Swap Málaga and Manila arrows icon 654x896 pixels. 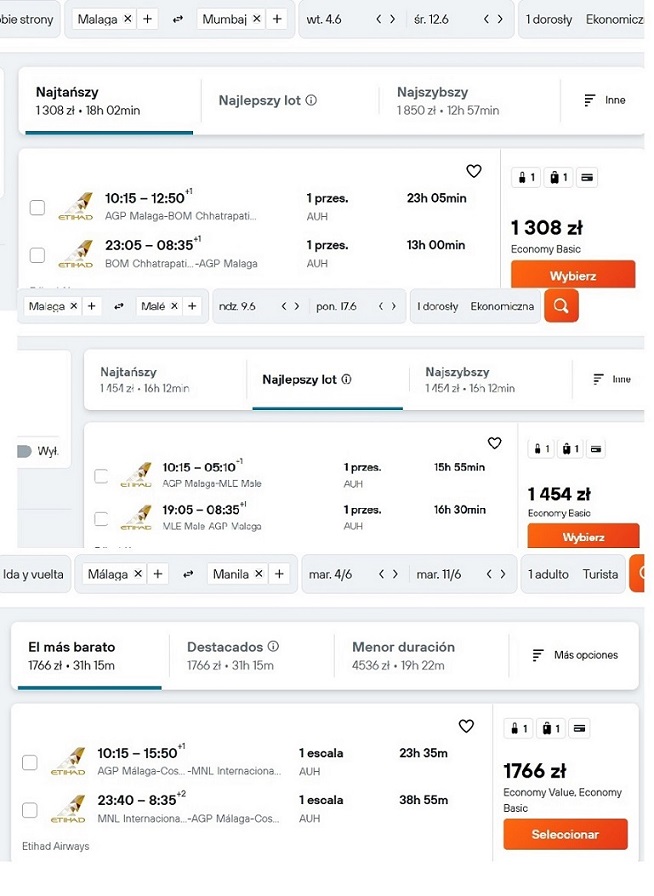pyautogui.click(x=188, y=574)
